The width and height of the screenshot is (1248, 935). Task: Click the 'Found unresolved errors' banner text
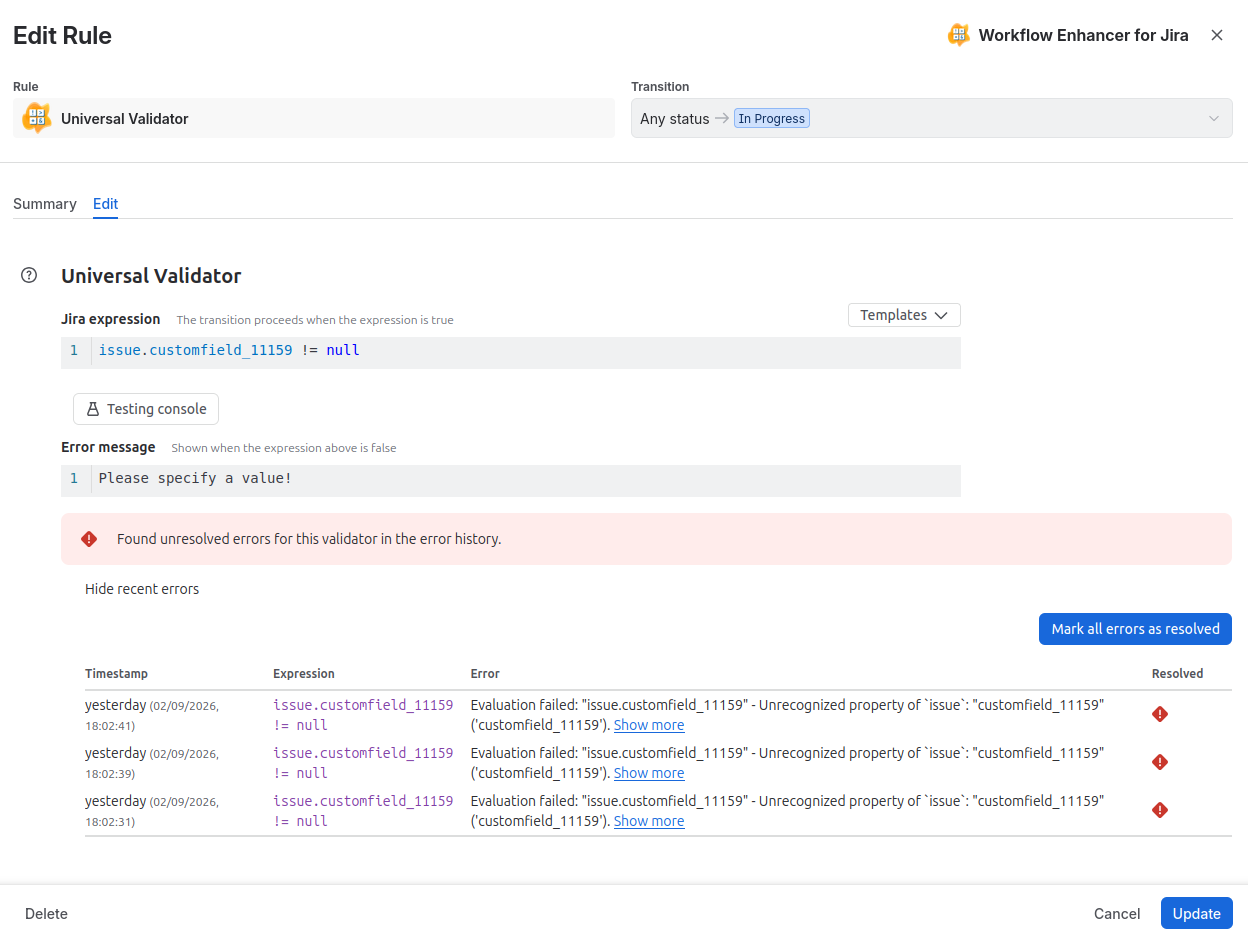pyautogui.click(x=309, y=539)
